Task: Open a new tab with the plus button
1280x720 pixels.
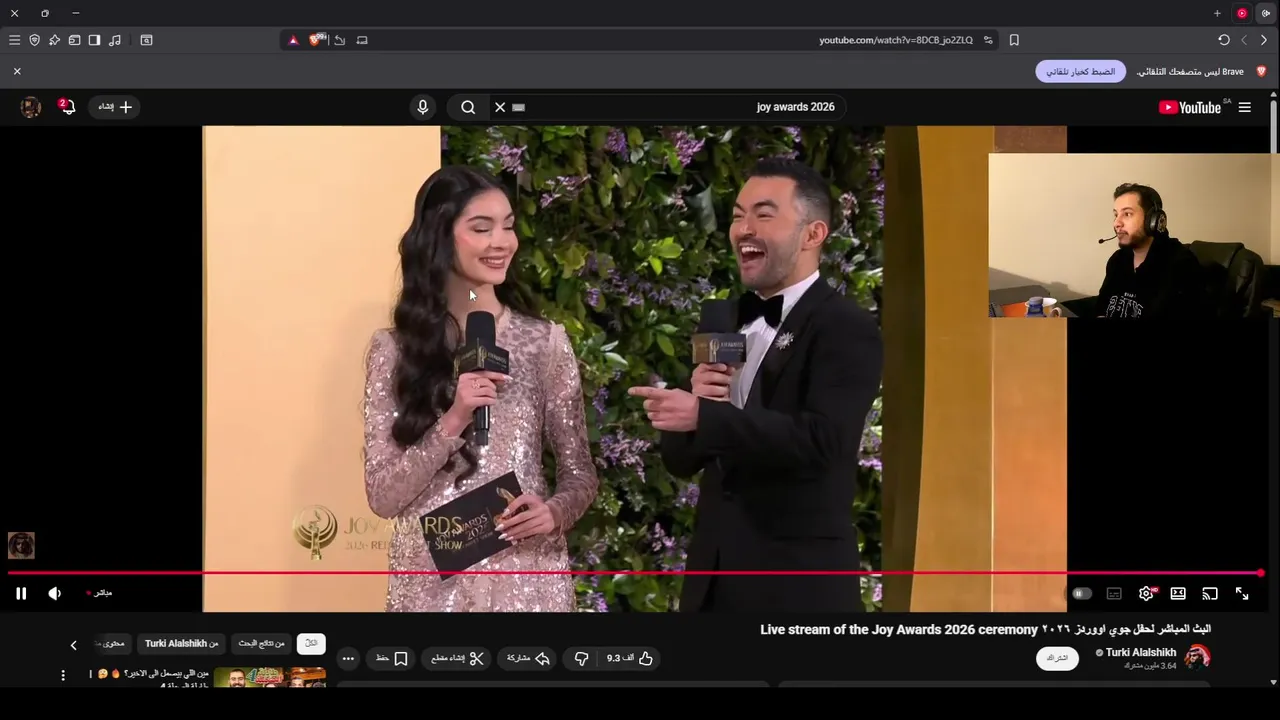Action: click(x=1217, y=13)
